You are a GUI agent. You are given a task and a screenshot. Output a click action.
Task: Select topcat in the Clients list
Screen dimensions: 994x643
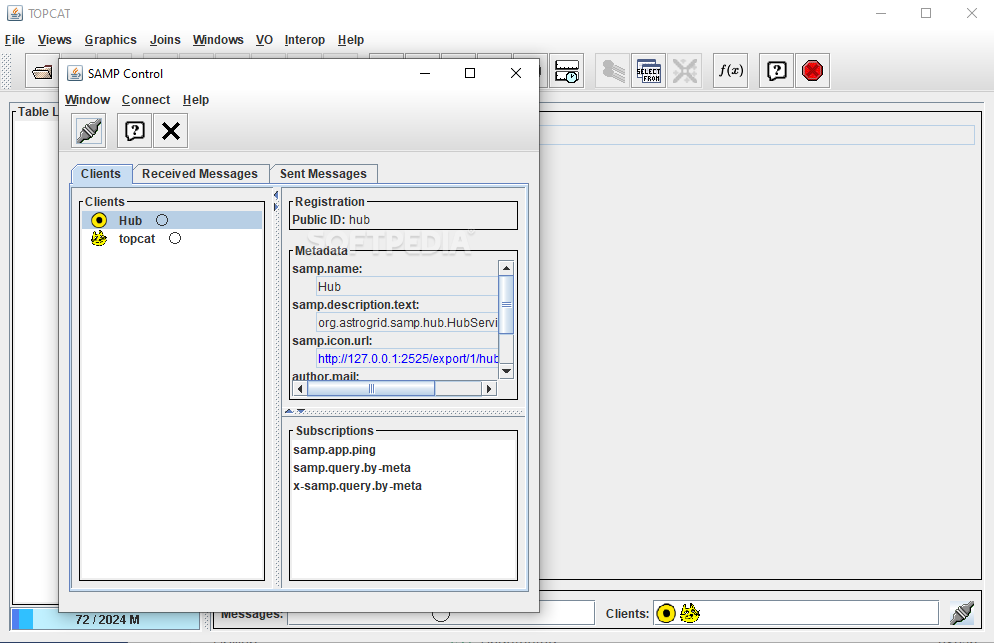(x=172, y=238)
